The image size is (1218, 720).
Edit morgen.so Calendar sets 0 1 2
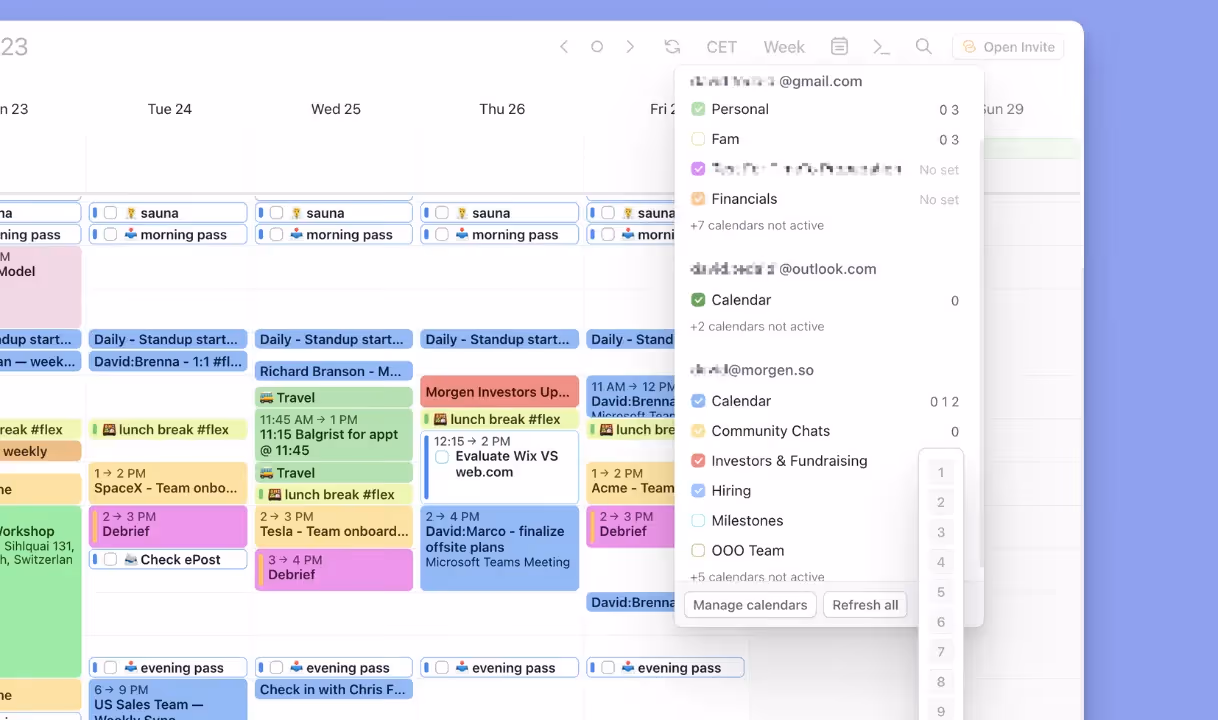[x=945, y=402]
